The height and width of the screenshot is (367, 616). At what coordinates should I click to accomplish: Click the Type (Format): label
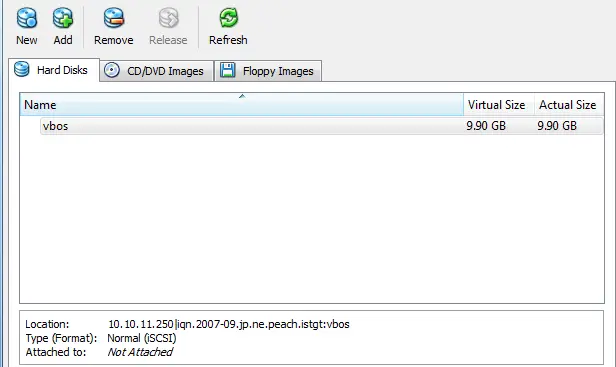(61, 338)
